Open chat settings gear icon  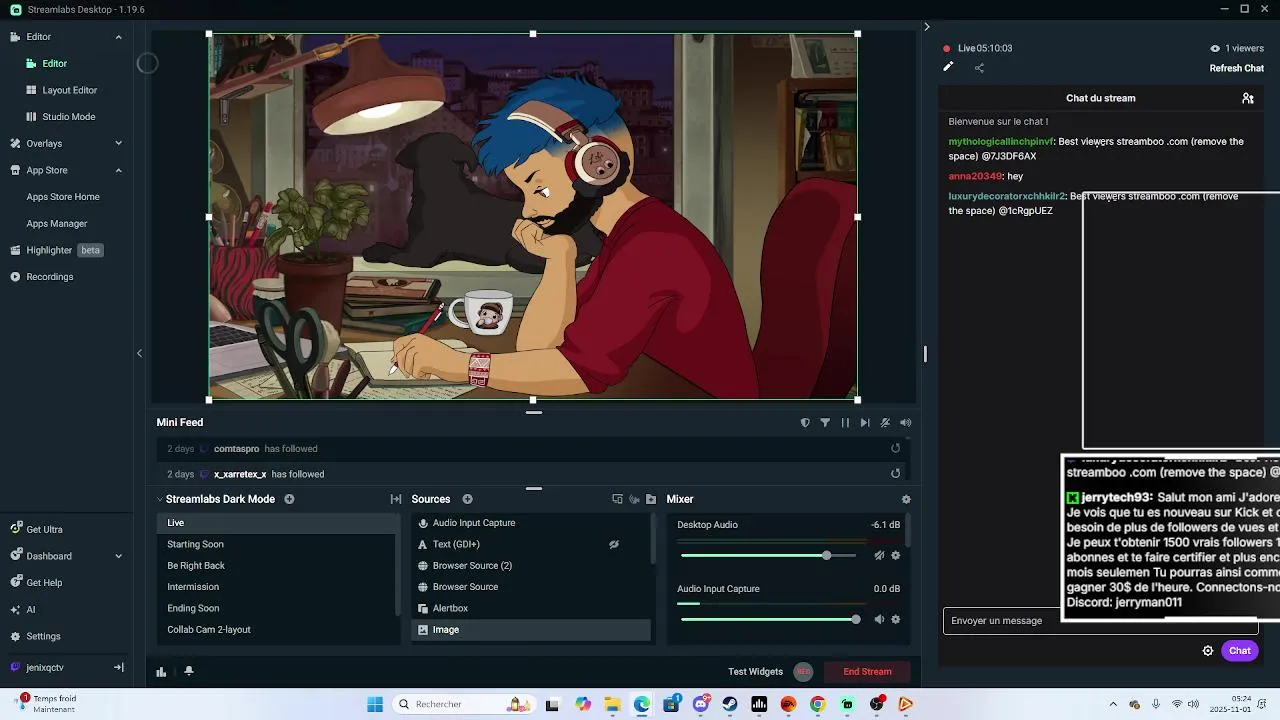[1208, 651]
